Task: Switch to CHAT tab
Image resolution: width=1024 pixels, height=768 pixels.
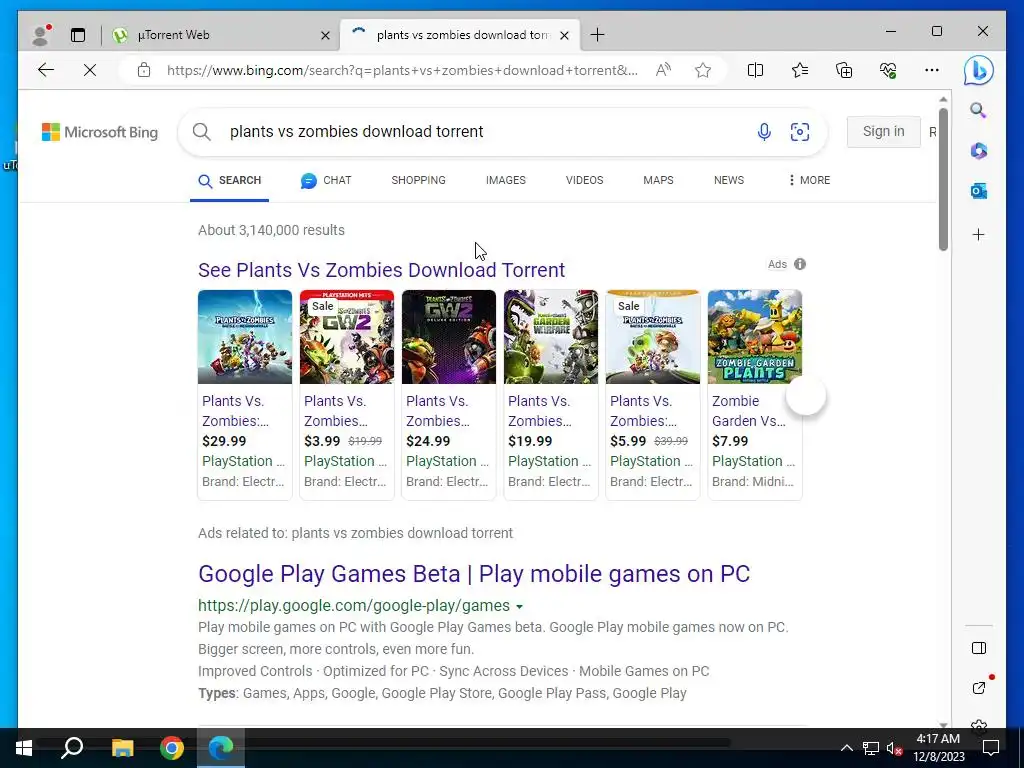Action: point(326,180)
